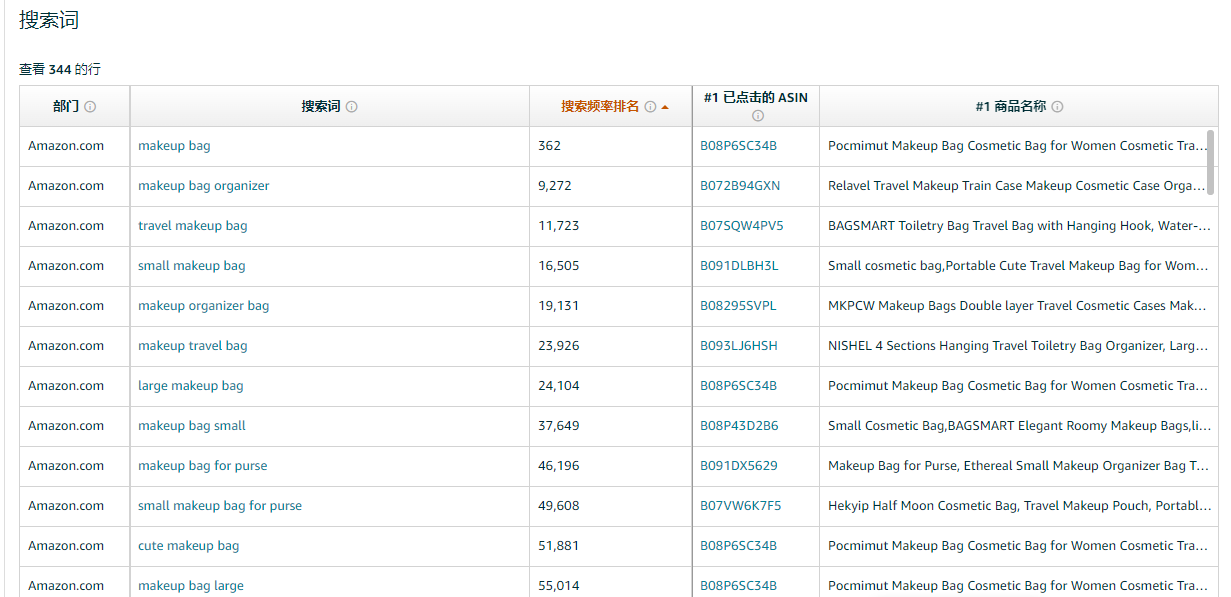The width and height of the screenshot is (1231, 597).
Task: Open the "travel makeup bag" search term
Action: [x=192, y=226]
